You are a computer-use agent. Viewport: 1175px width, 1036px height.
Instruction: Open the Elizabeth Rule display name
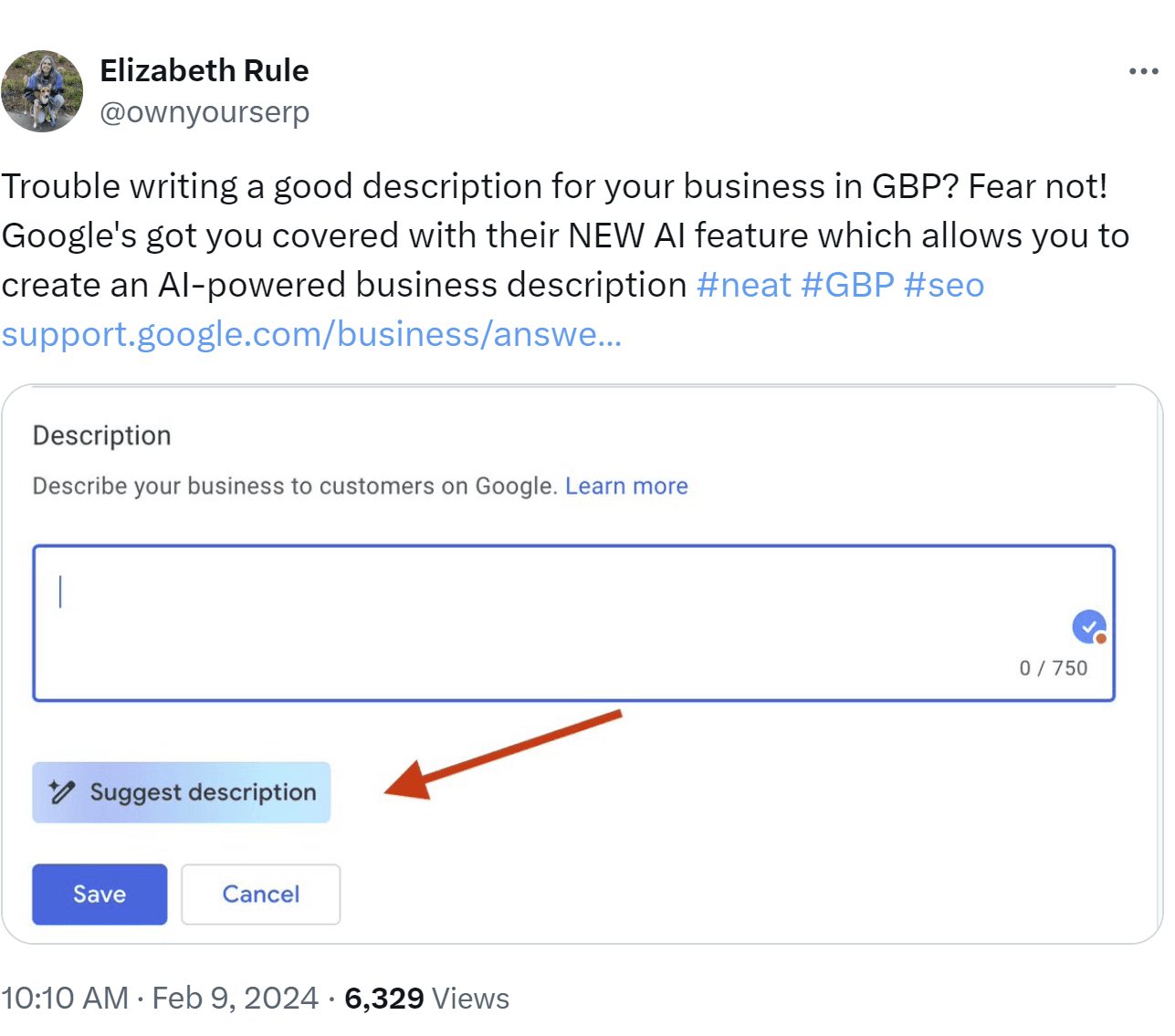point(204,70)
